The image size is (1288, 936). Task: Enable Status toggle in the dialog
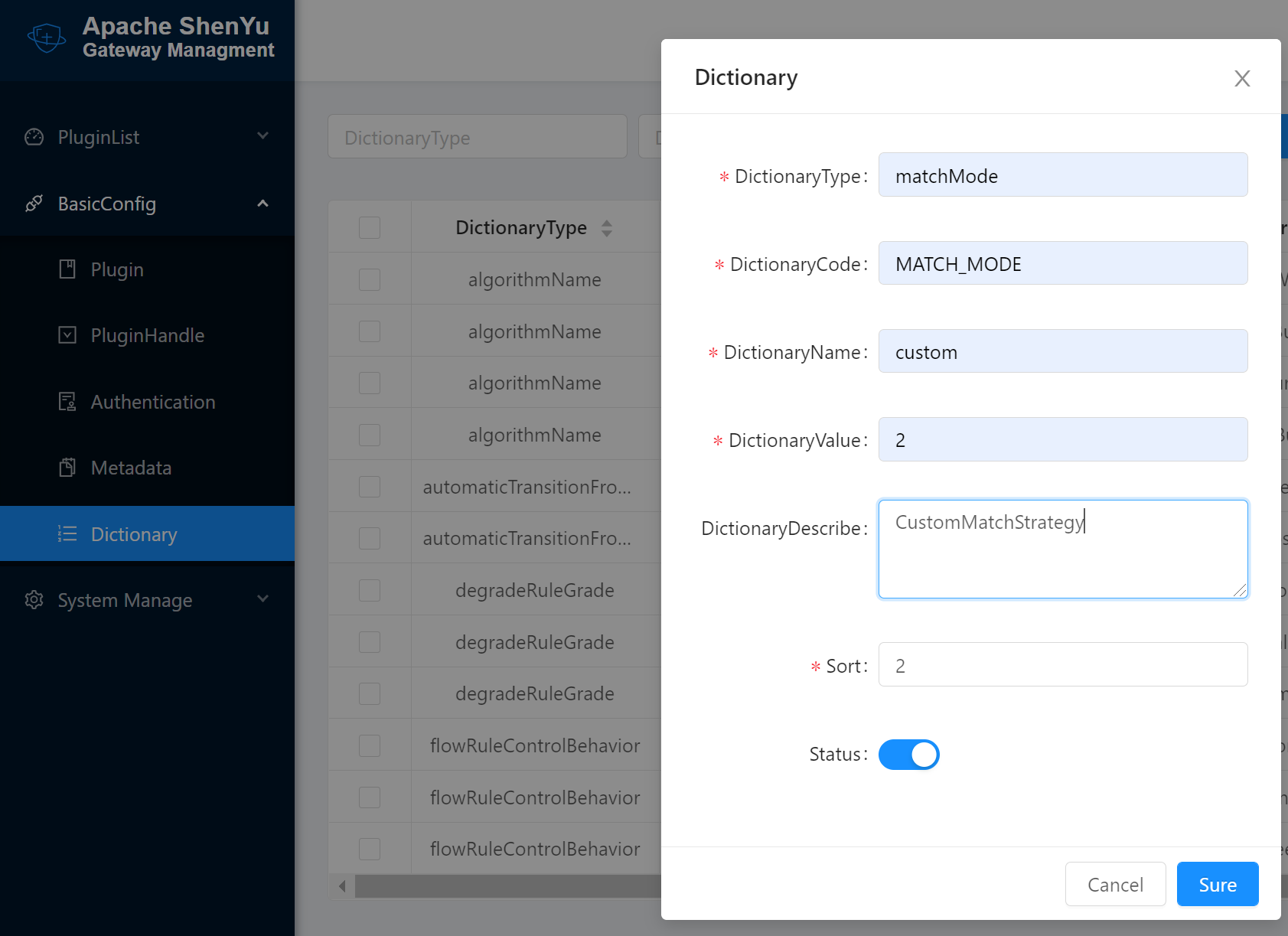tap(909, 754)
